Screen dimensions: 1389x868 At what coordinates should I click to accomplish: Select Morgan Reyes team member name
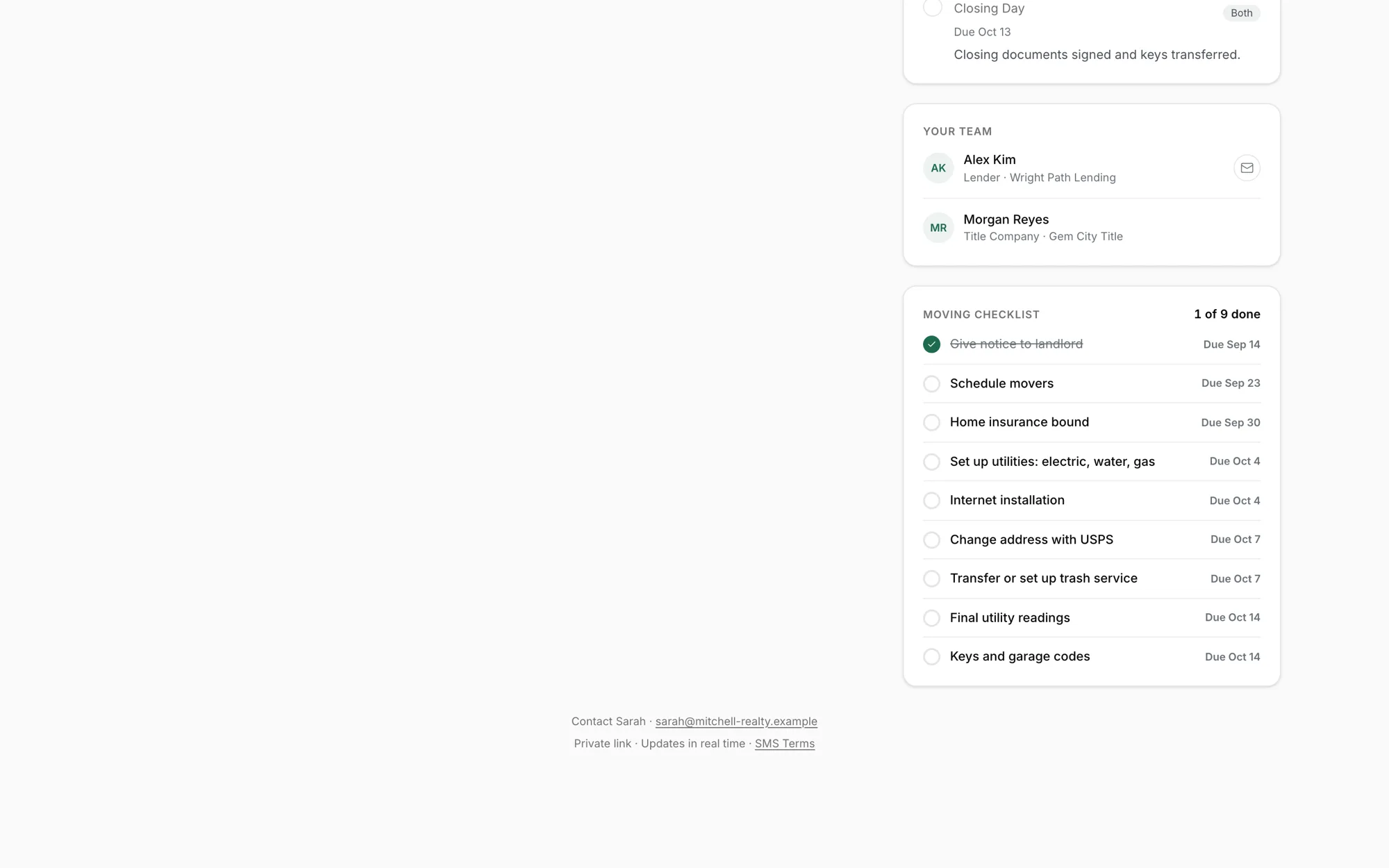tap(1006, 219)
